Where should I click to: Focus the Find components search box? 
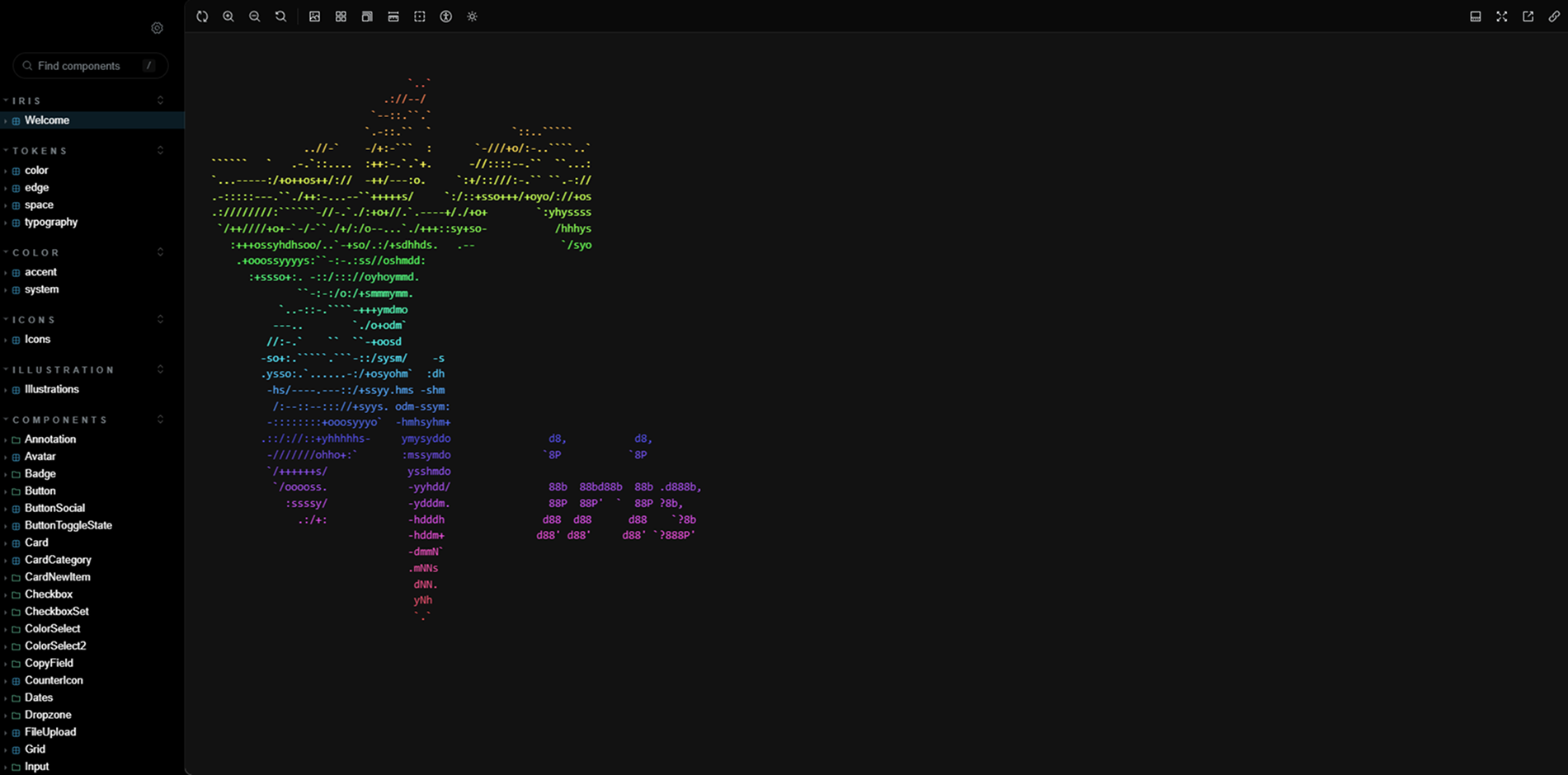[x=91, y=66]
